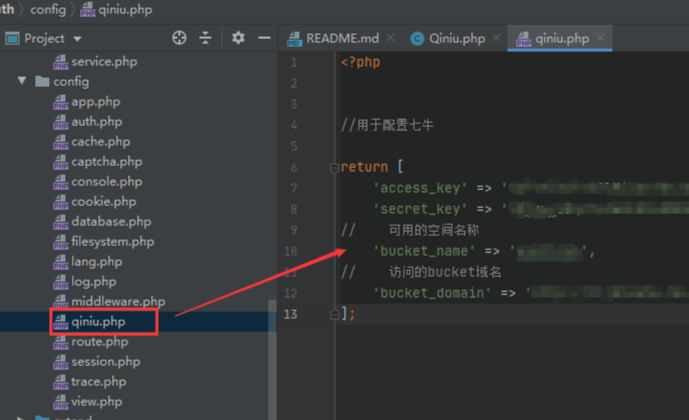The width and height of the screenshot is (689, 420).
Task: Click the fold end marker at line 13
Action: pos(334,315)
